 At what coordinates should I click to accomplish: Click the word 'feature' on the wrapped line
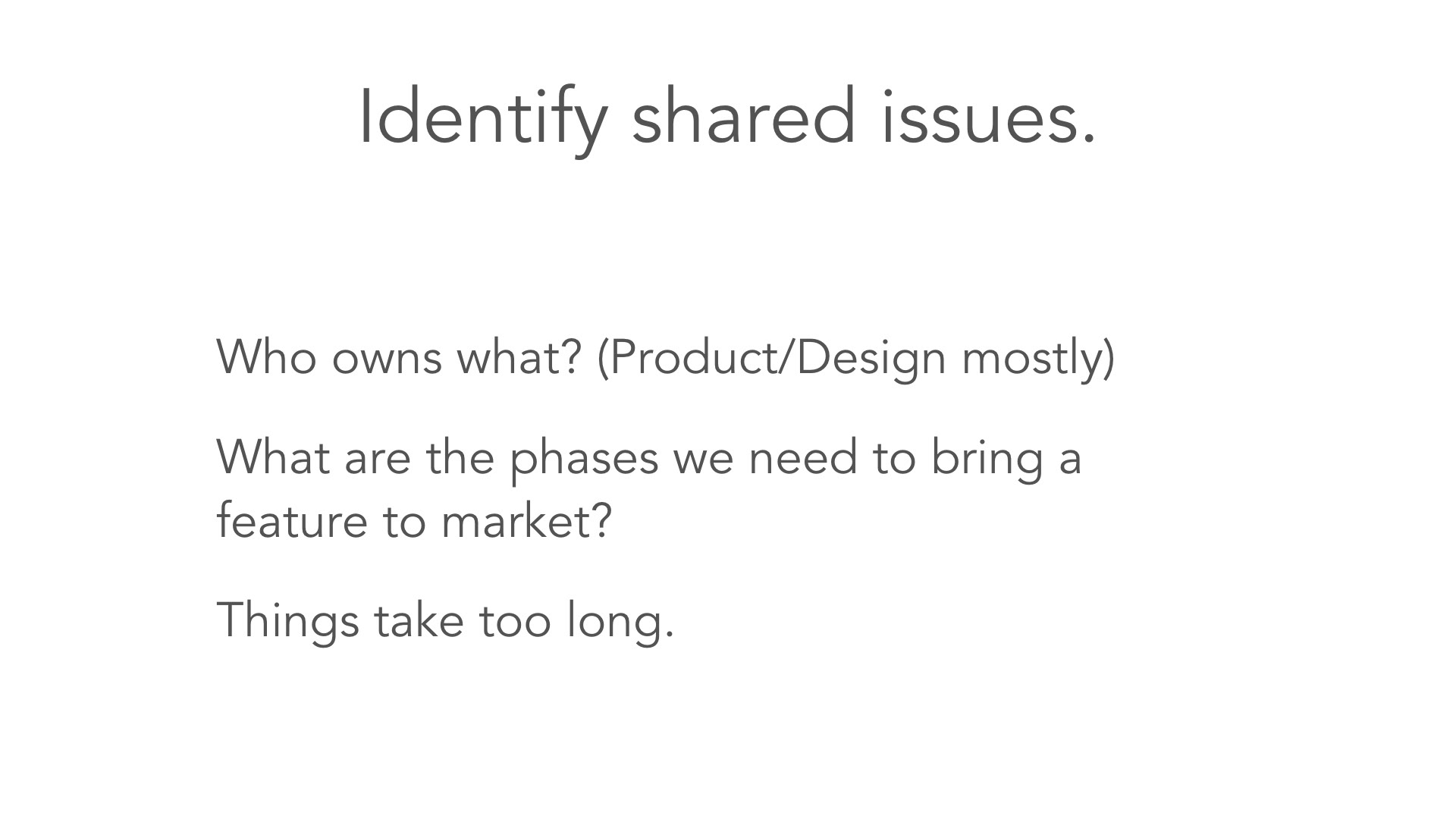[292, 521]
